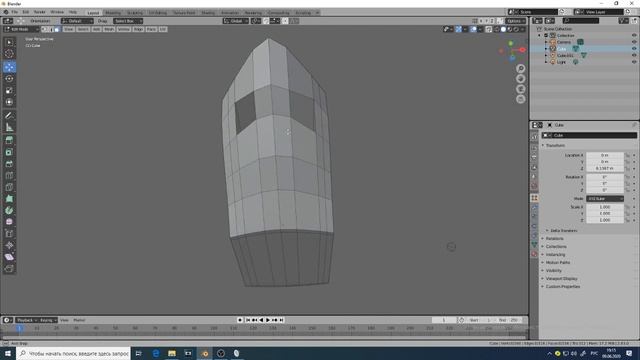Open the timeline Keying popover
Image resolution: width=640 pixels, height=360 pixels.
(48, 320)
